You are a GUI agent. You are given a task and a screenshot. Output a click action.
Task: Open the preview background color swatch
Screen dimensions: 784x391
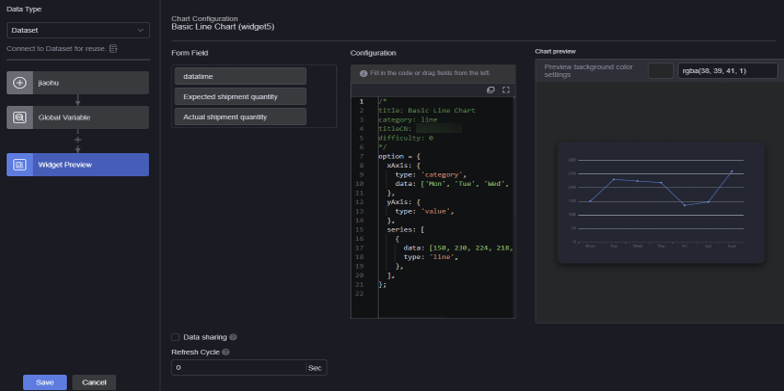tap(660, 71)
